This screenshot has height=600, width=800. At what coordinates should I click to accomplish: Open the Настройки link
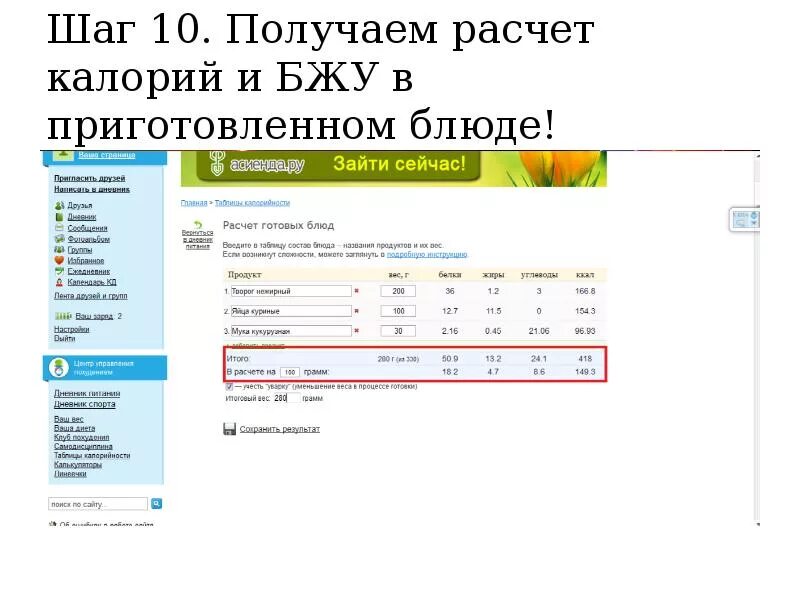click(x=71, y=329)
